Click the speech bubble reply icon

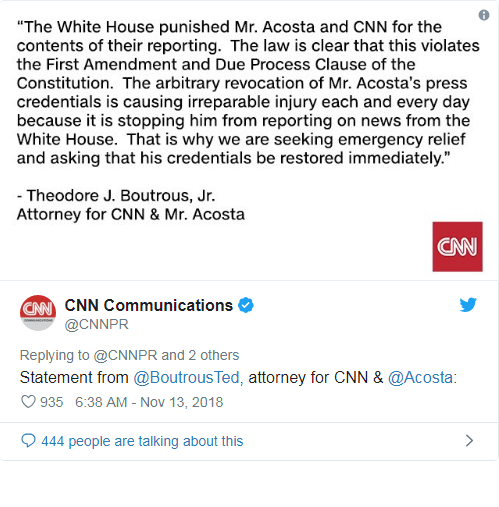28,441
